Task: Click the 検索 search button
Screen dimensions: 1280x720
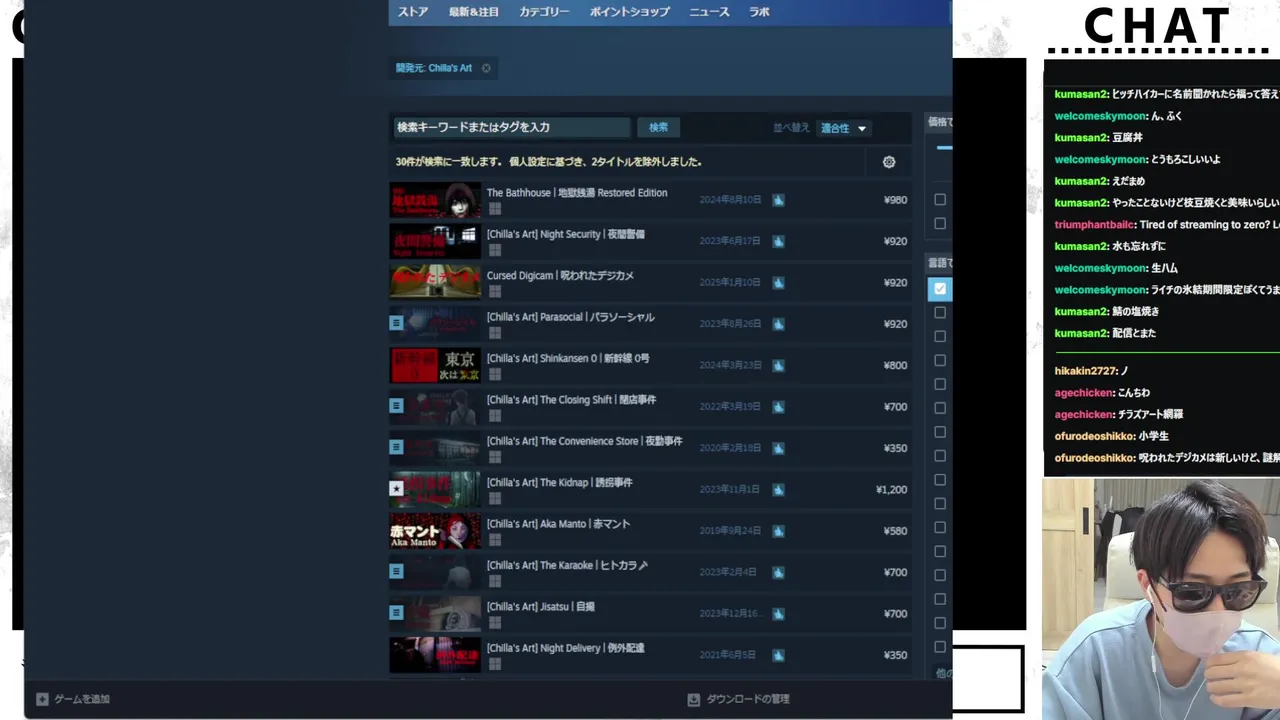Action: coord(658,127)
